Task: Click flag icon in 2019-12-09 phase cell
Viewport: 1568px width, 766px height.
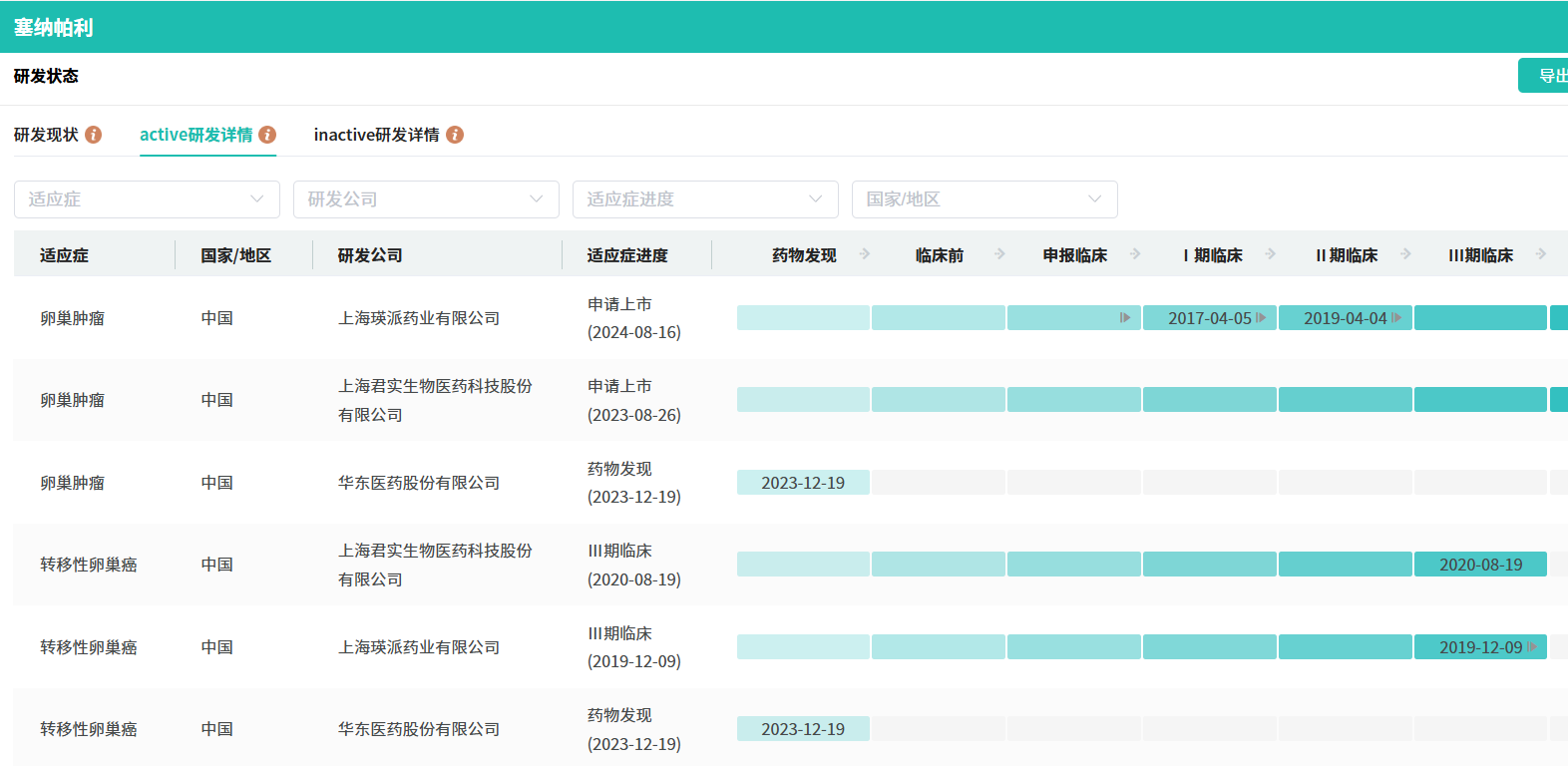Action: (x=1532, y=647)
